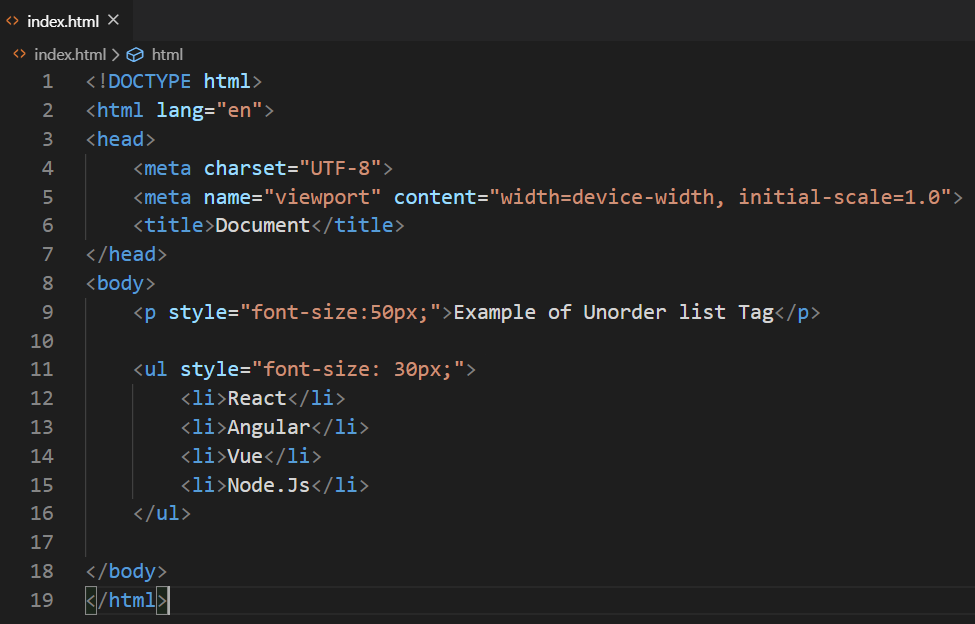Click the html symbol breadcrumb
The height and width of the screenshot is (624, 975).
pyautogui.click(x=167, y=55)
